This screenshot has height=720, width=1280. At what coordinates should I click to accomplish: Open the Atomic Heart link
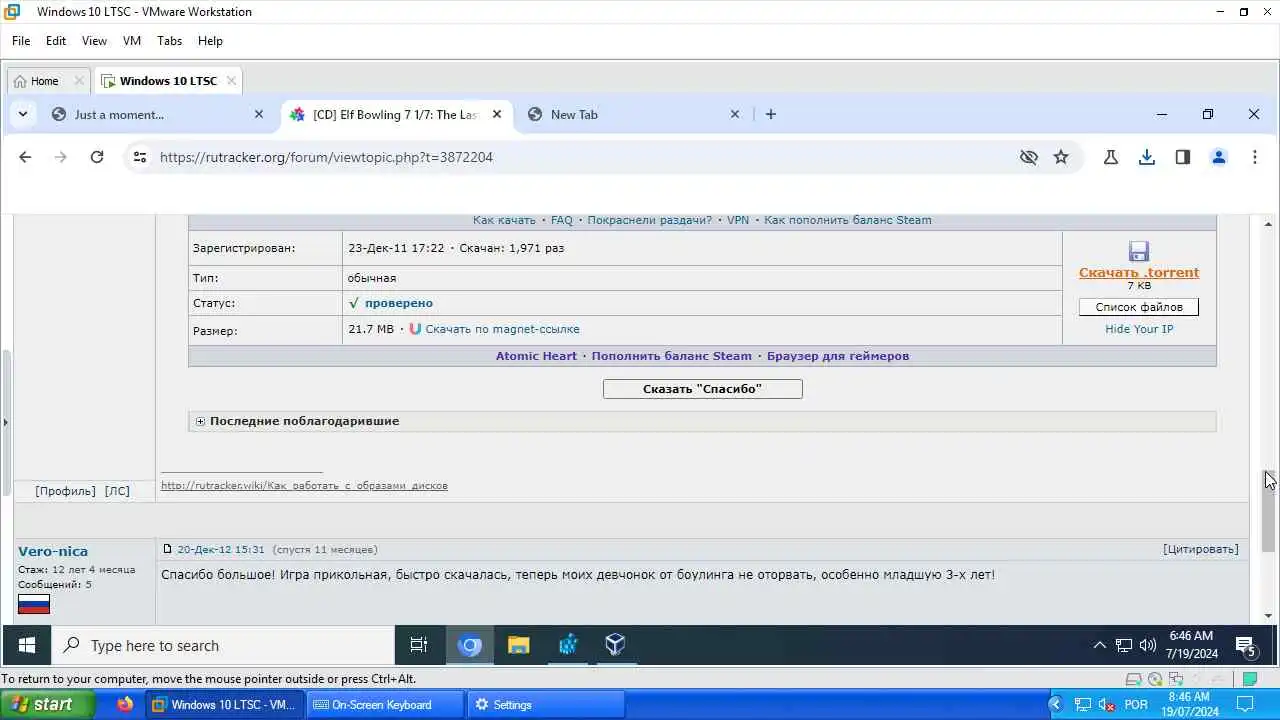coord(536,356)
